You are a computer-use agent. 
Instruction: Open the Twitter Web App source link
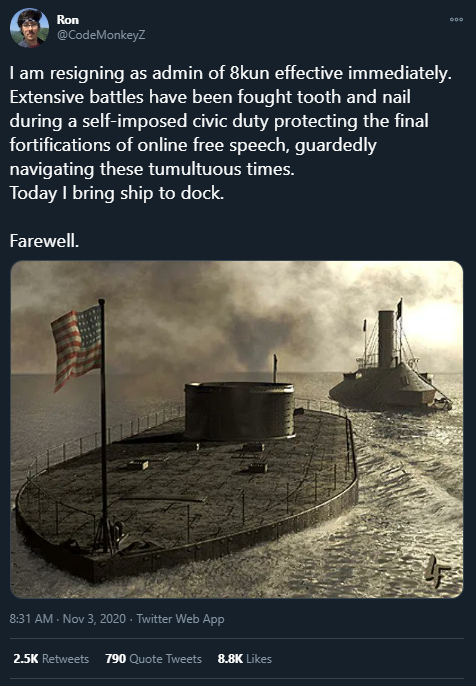(180, 619)
